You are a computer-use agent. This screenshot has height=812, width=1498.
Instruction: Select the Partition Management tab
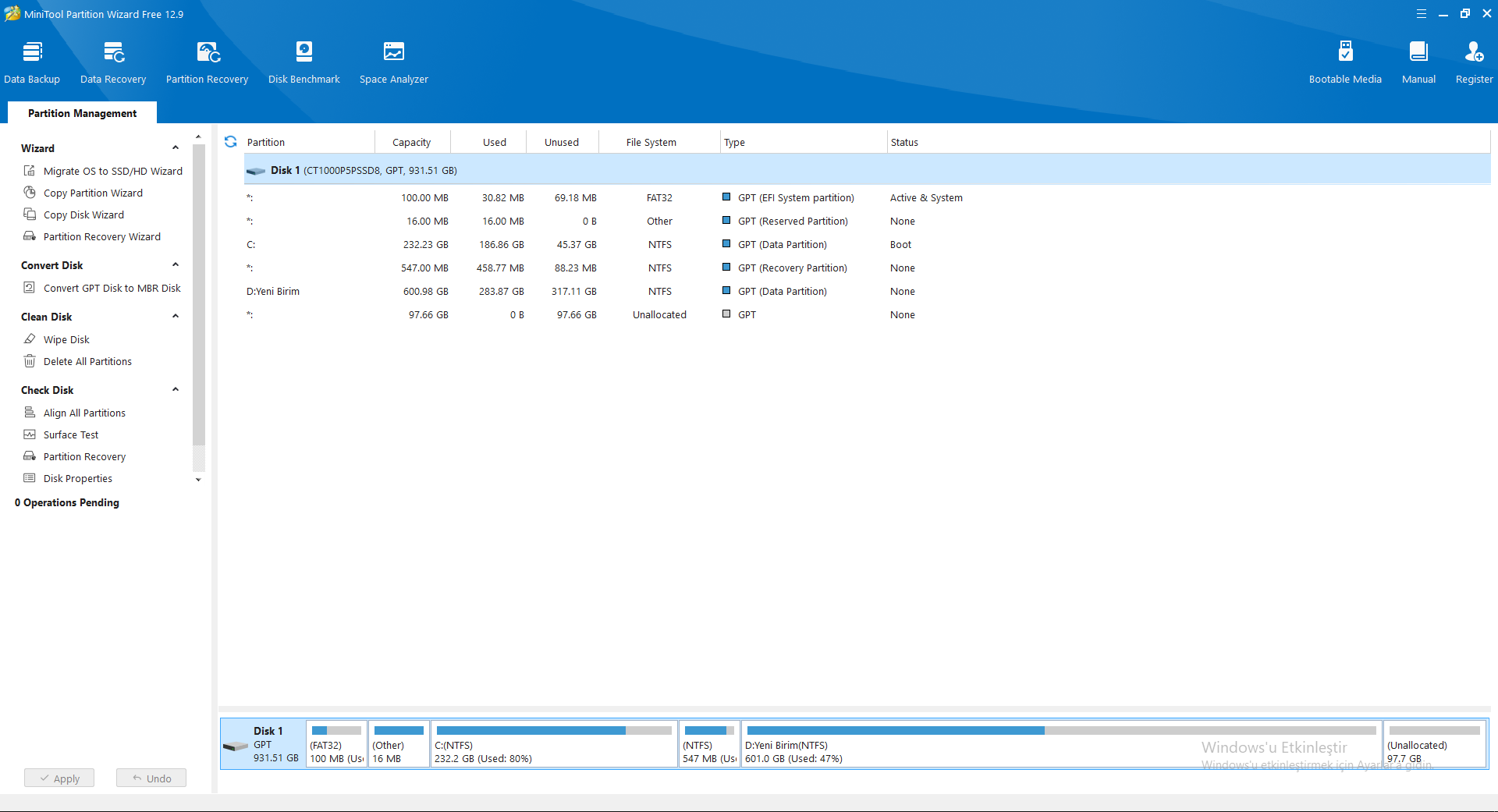click(x=82, y=113)
